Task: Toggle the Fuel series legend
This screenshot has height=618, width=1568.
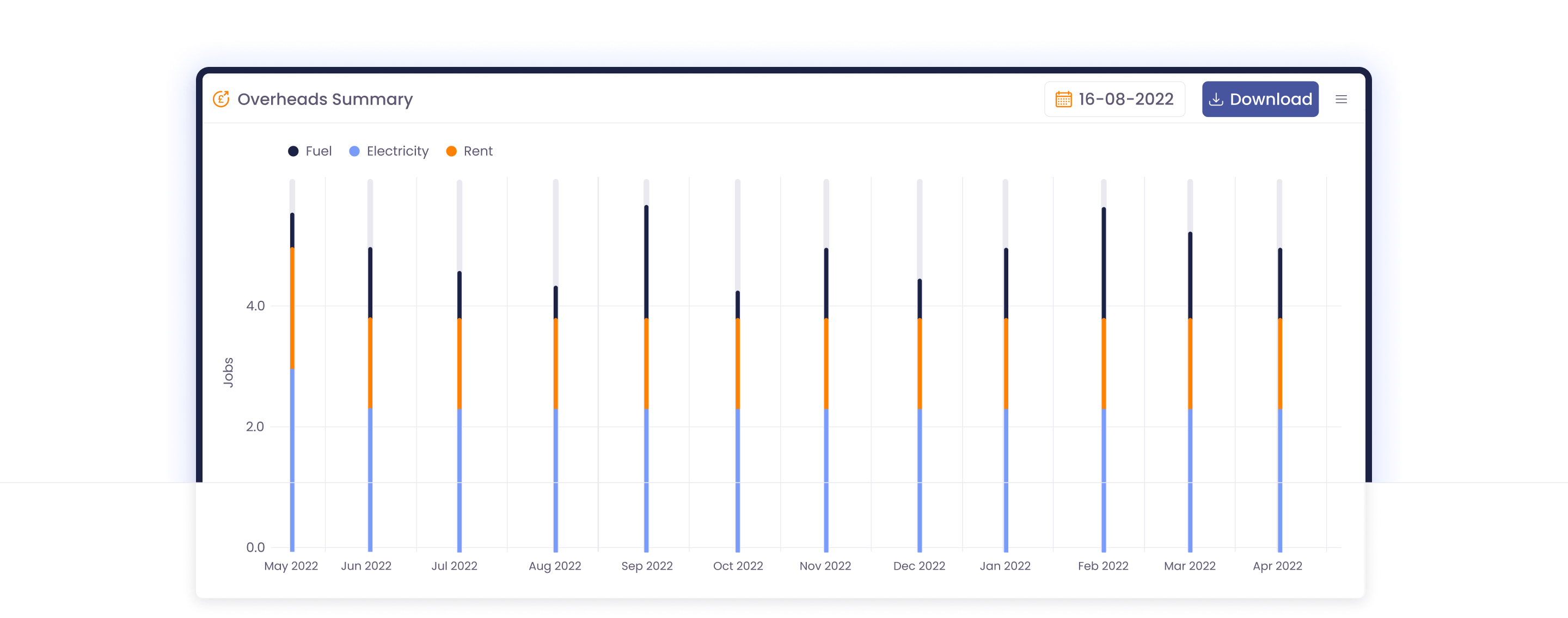Action: [x=318, y=151]
